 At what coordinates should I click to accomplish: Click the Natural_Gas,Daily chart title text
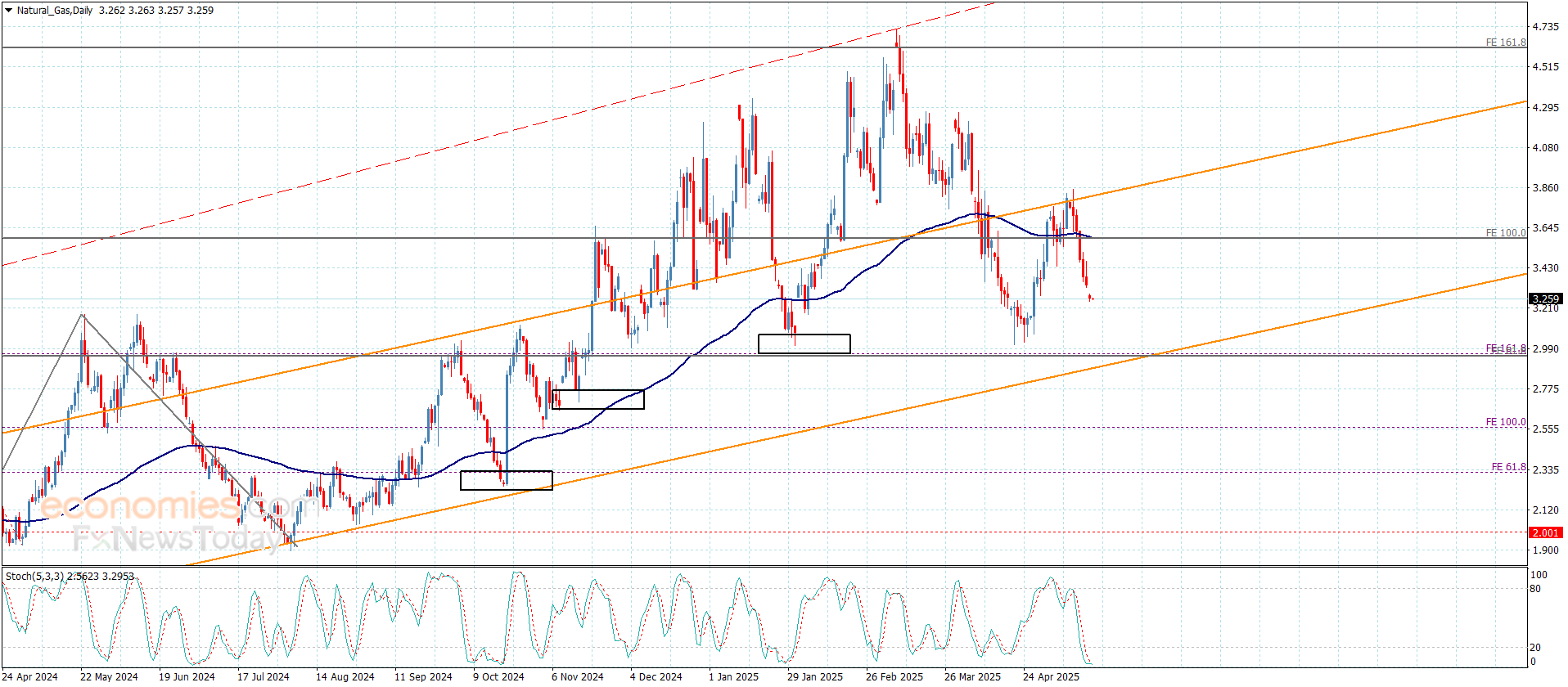[55, 11]
